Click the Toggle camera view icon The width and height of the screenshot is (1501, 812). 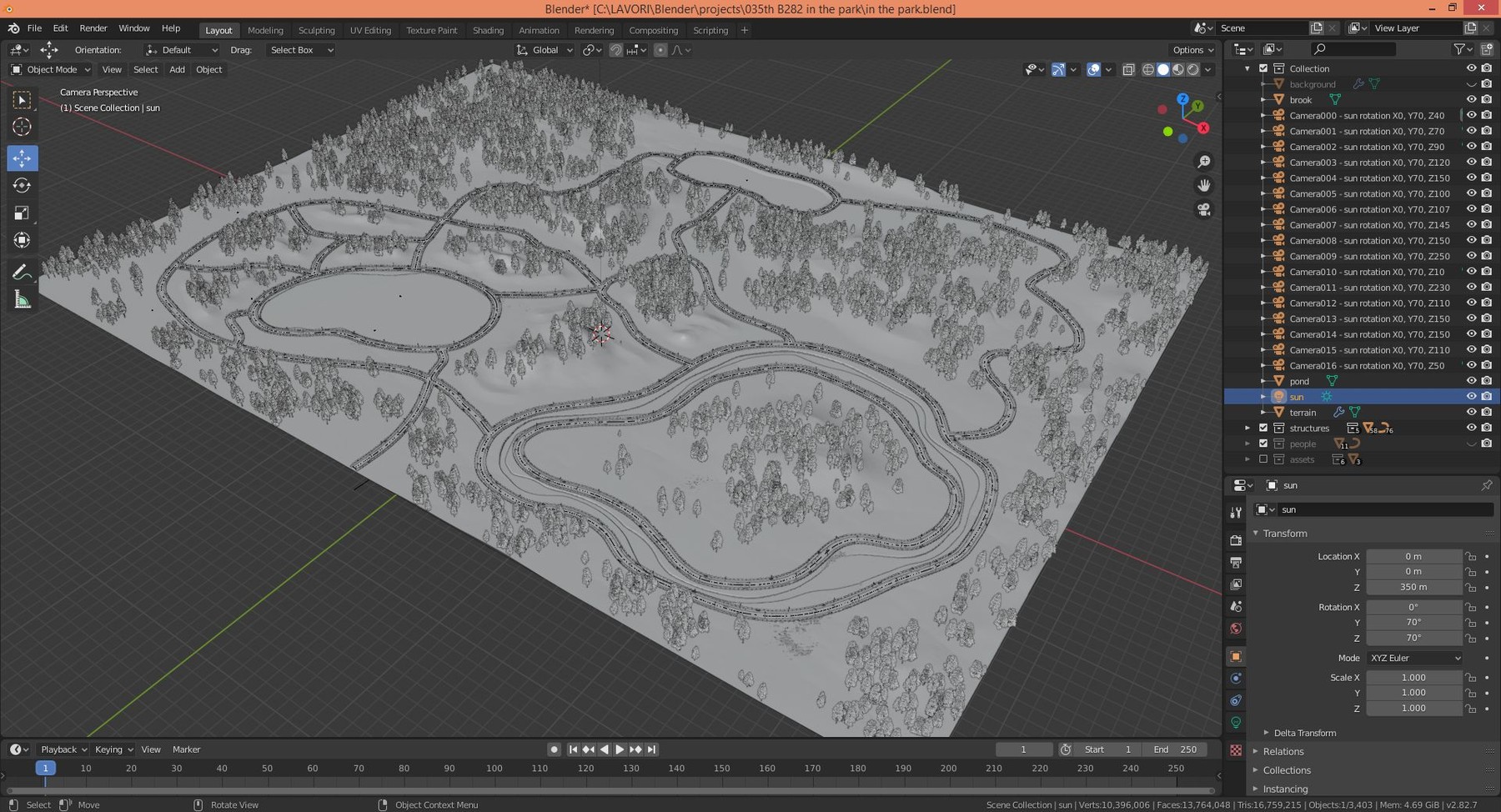pos(1203,210)
